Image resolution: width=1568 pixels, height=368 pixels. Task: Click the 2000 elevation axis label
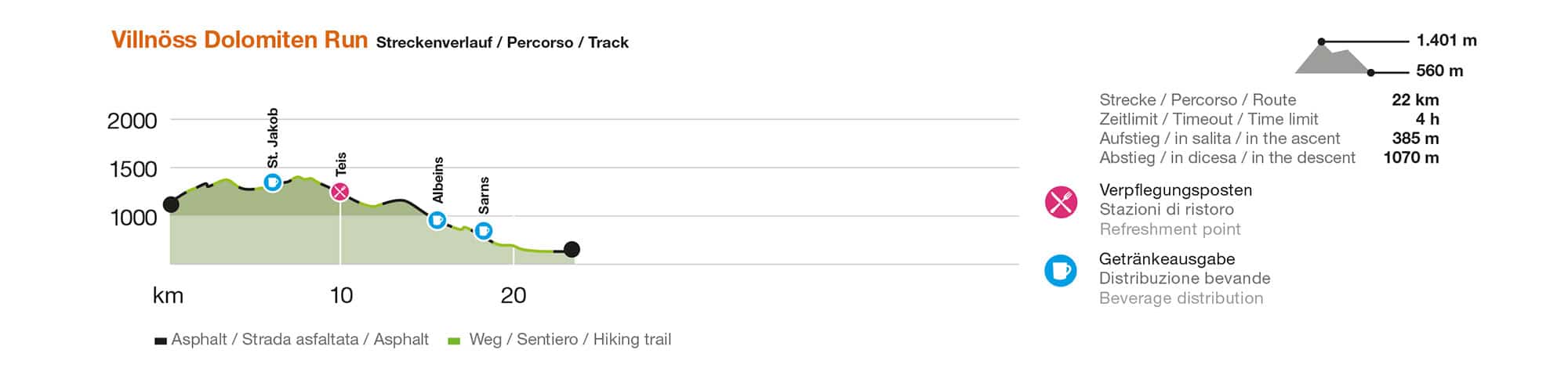[x=132, y=121]
